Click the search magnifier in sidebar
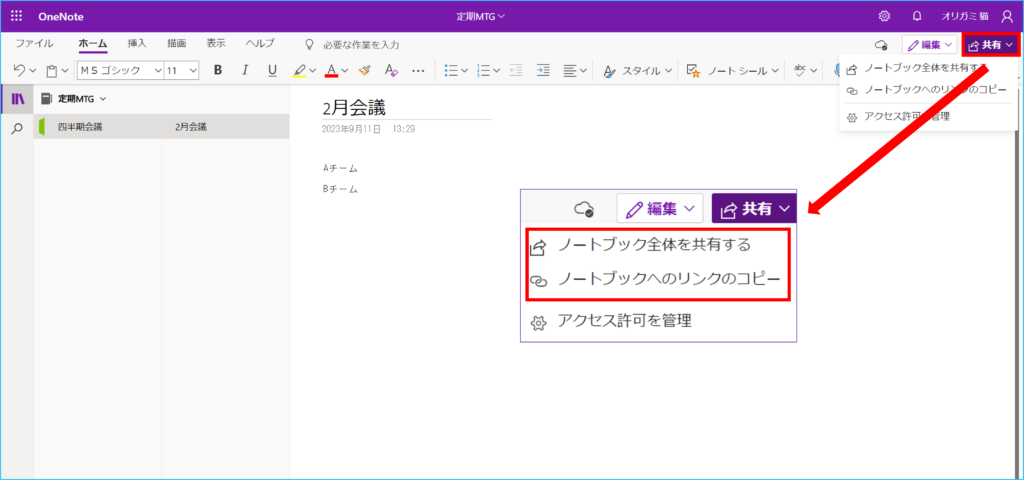 point(17,128)
